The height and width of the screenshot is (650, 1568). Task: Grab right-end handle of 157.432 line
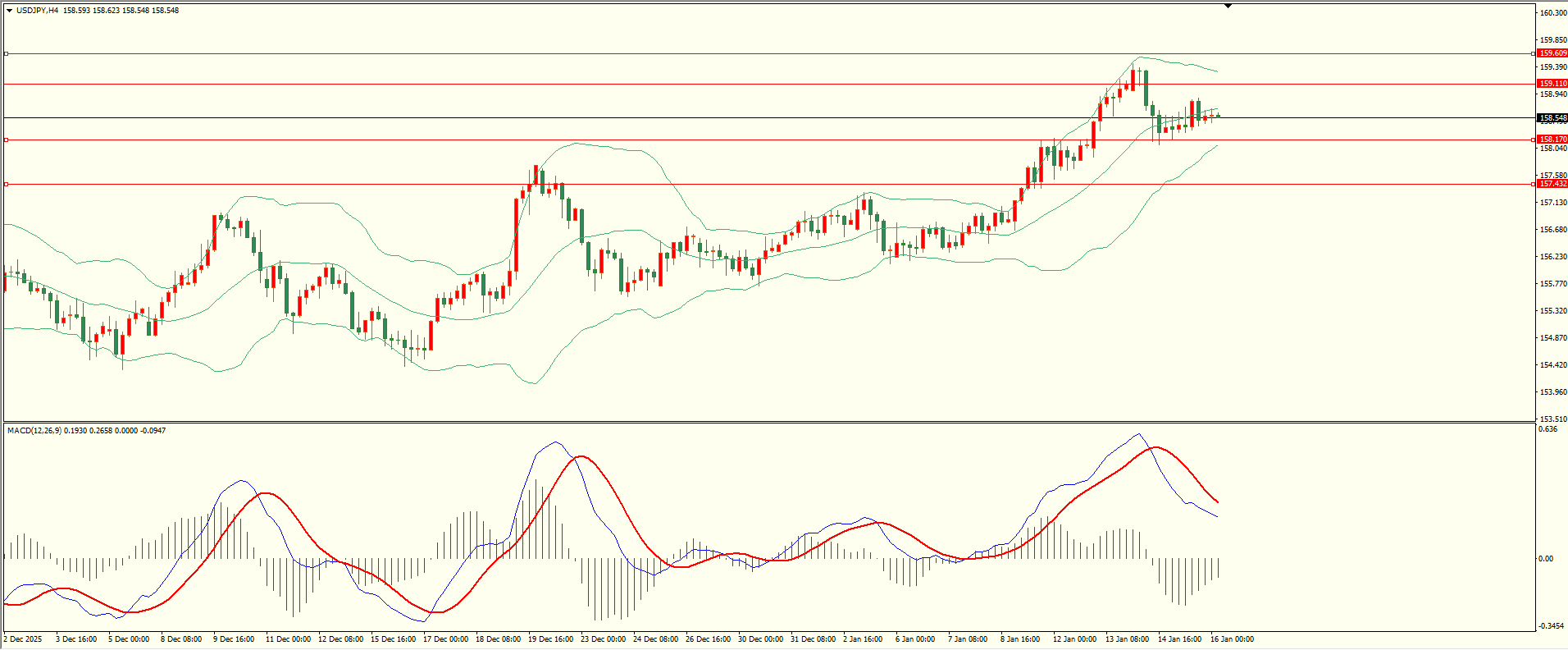(1534, 184)
